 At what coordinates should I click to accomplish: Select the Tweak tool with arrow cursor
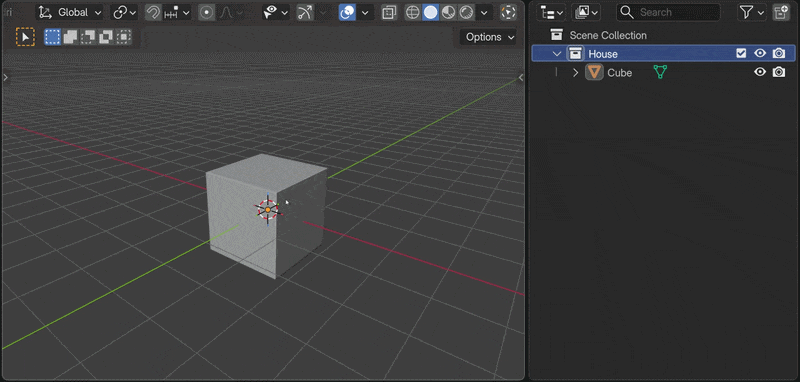tap(25, 37)
